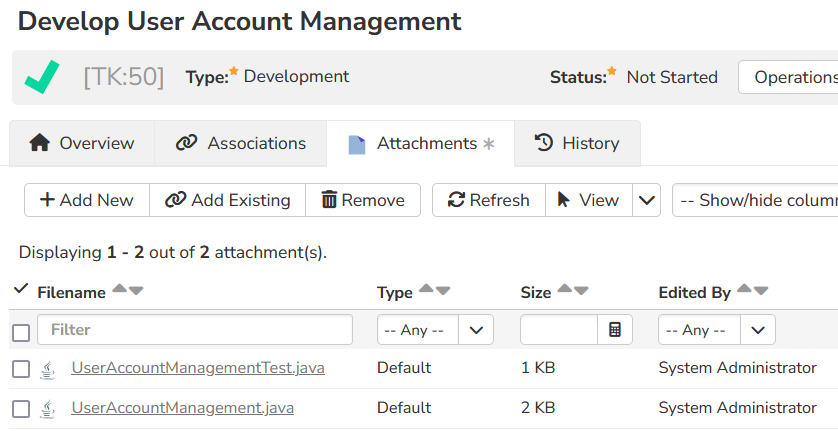Click the Add New button
This screenshot has height=431, width=838.
pyautogui.click(x=87, y=200)
